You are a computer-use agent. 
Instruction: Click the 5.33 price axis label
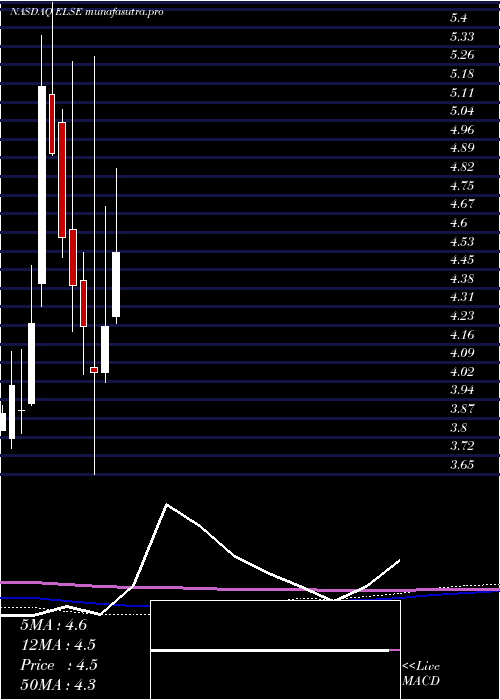(462, 37)
